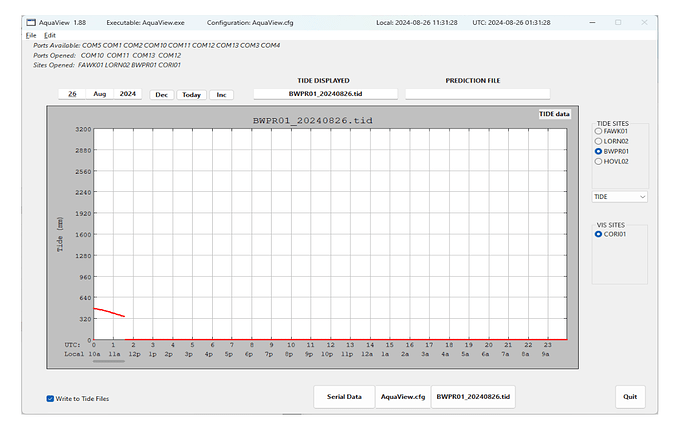Click the UTC 12 x-axis label
Screen dimensions: 690x443
click(x=330, y=345)
